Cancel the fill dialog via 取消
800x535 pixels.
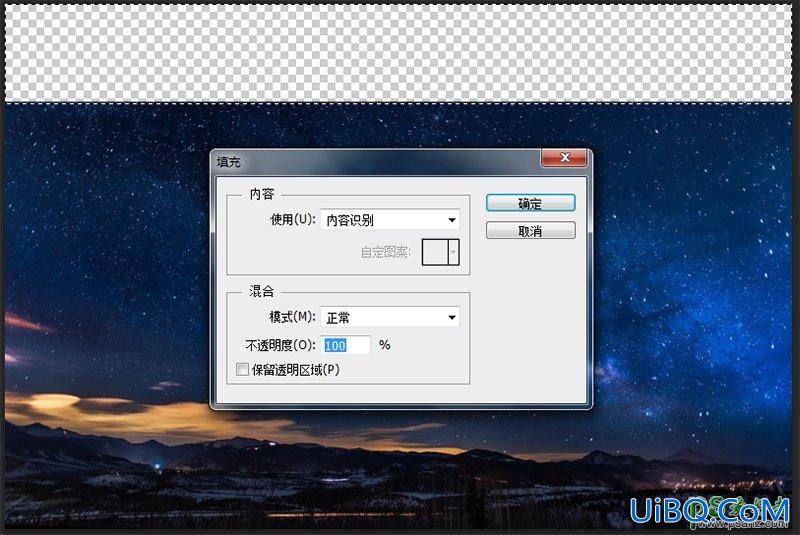click(530, 231)
